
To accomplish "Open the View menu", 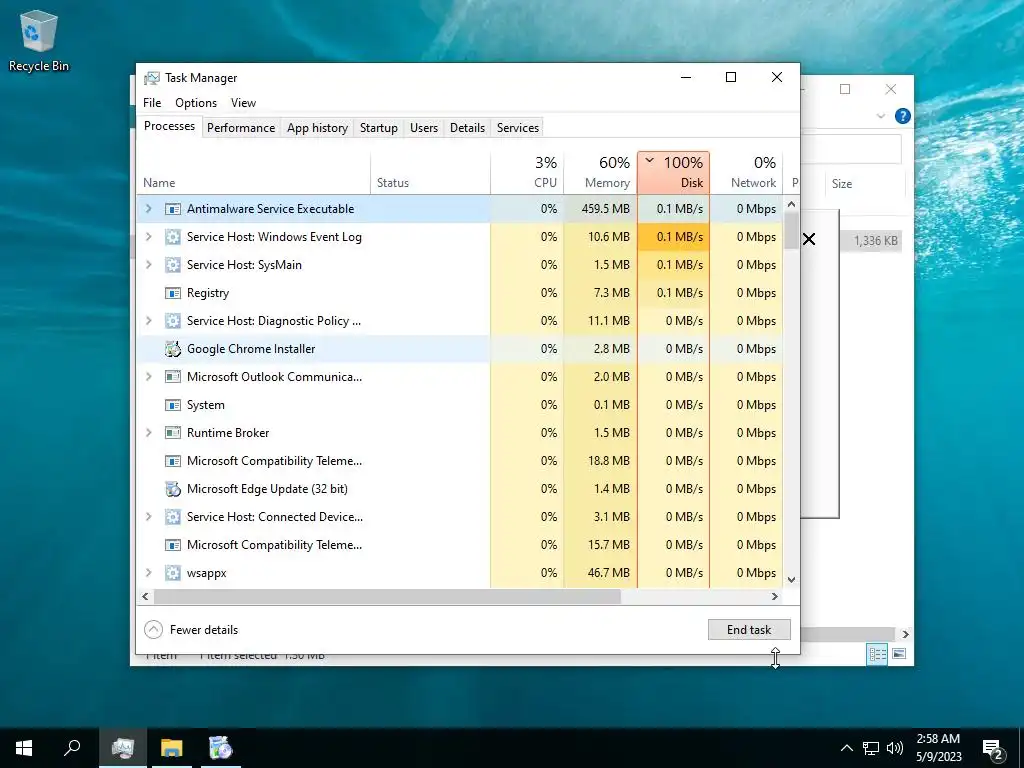I will coord(243,103).
